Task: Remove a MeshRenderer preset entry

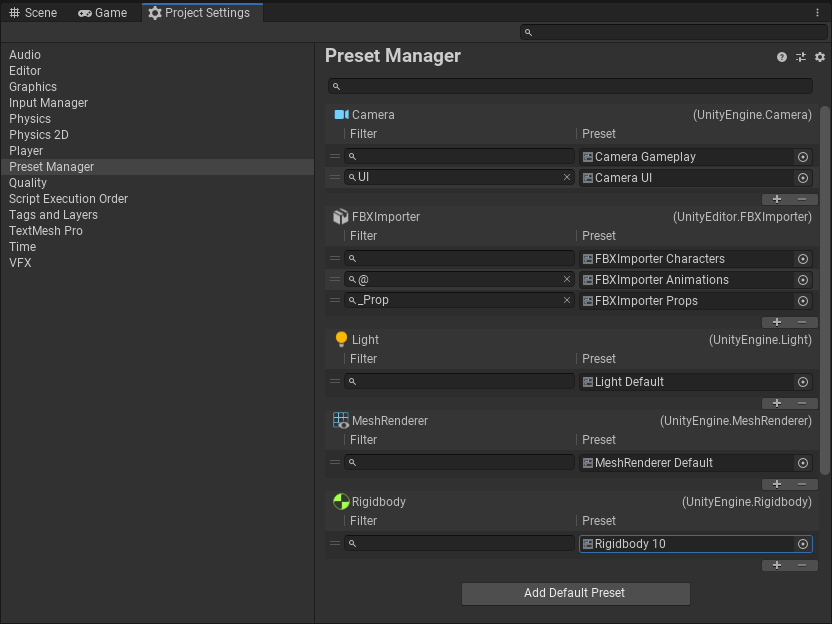Action: [x=802, y=484]
